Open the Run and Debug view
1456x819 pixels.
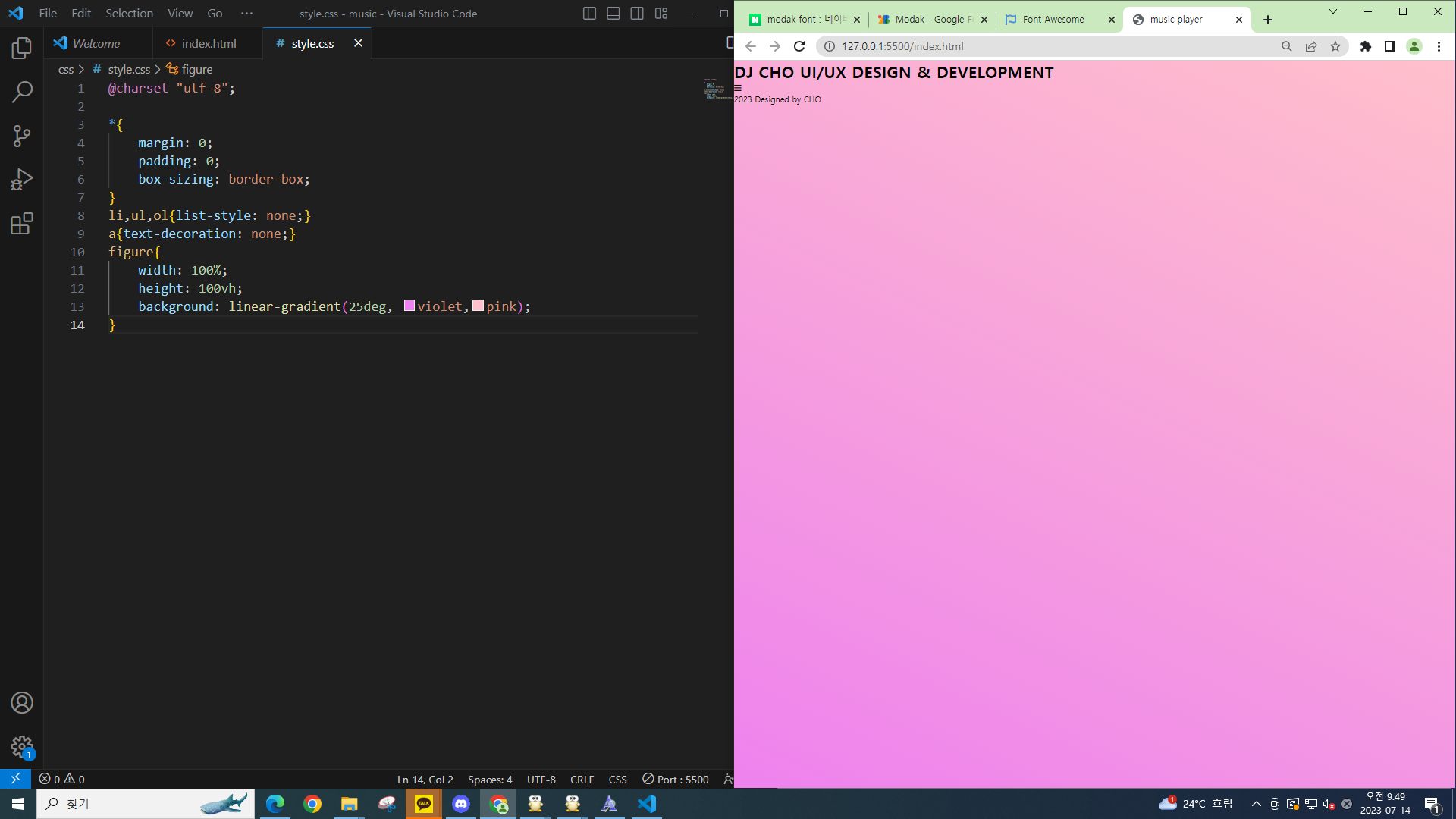(22, 180)
